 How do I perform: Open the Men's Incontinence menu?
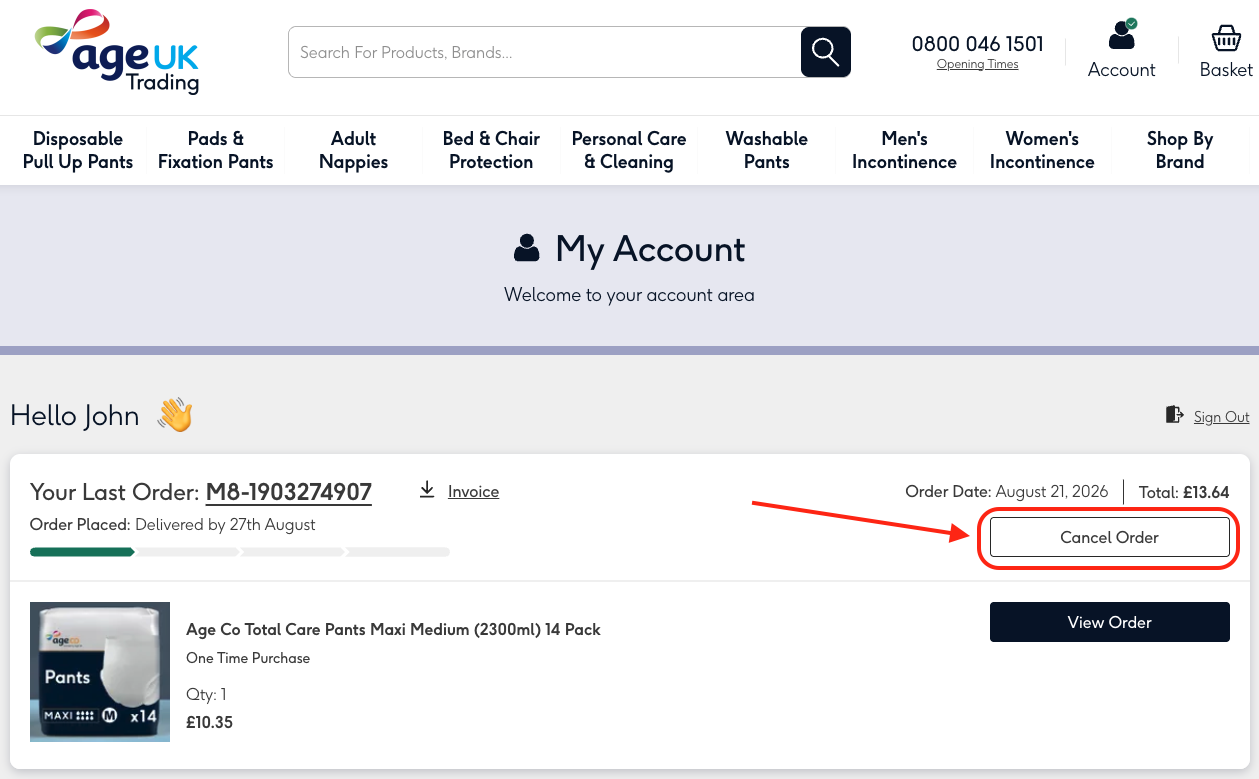click(904, 150)
